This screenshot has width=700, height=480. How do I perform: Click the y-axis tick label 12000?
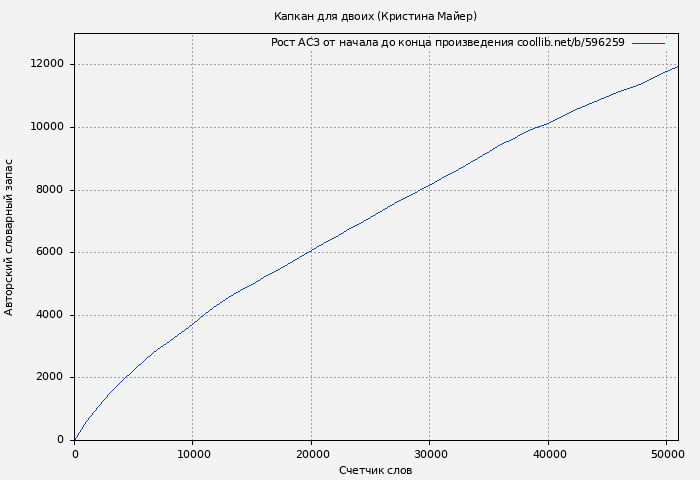47,64
